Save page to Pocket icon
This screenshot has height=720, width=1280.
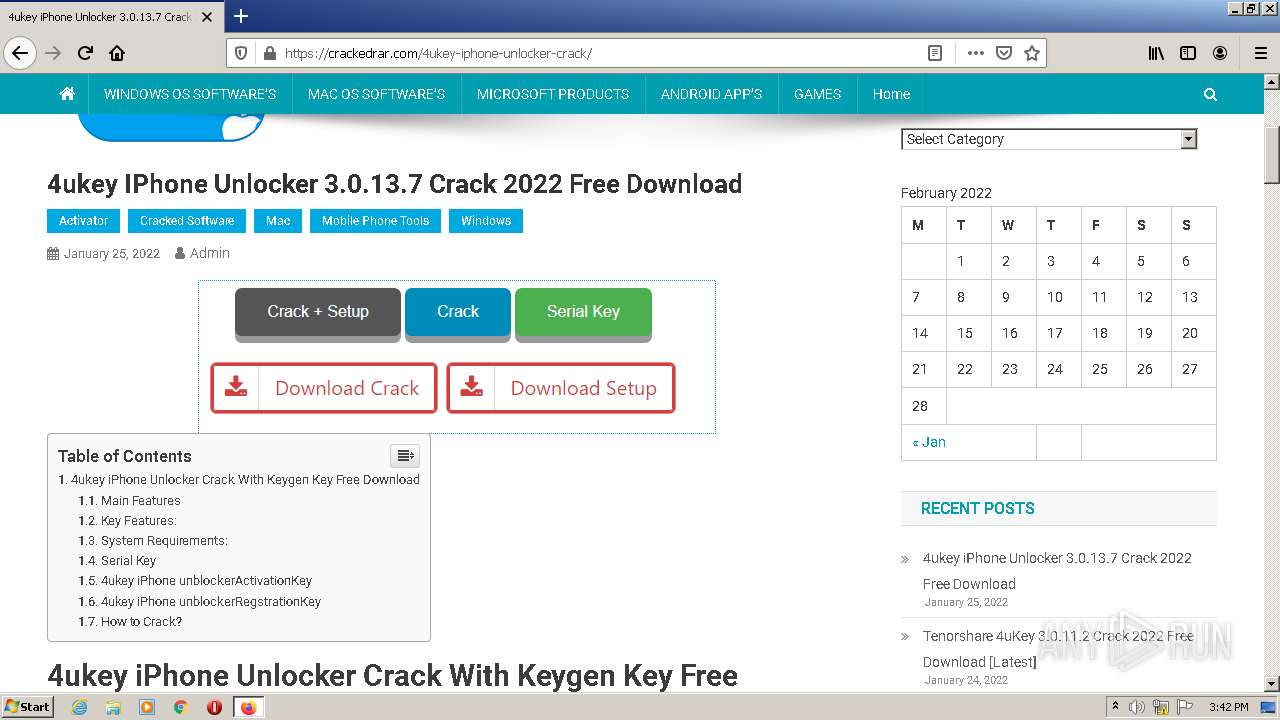click(1004, 53)
